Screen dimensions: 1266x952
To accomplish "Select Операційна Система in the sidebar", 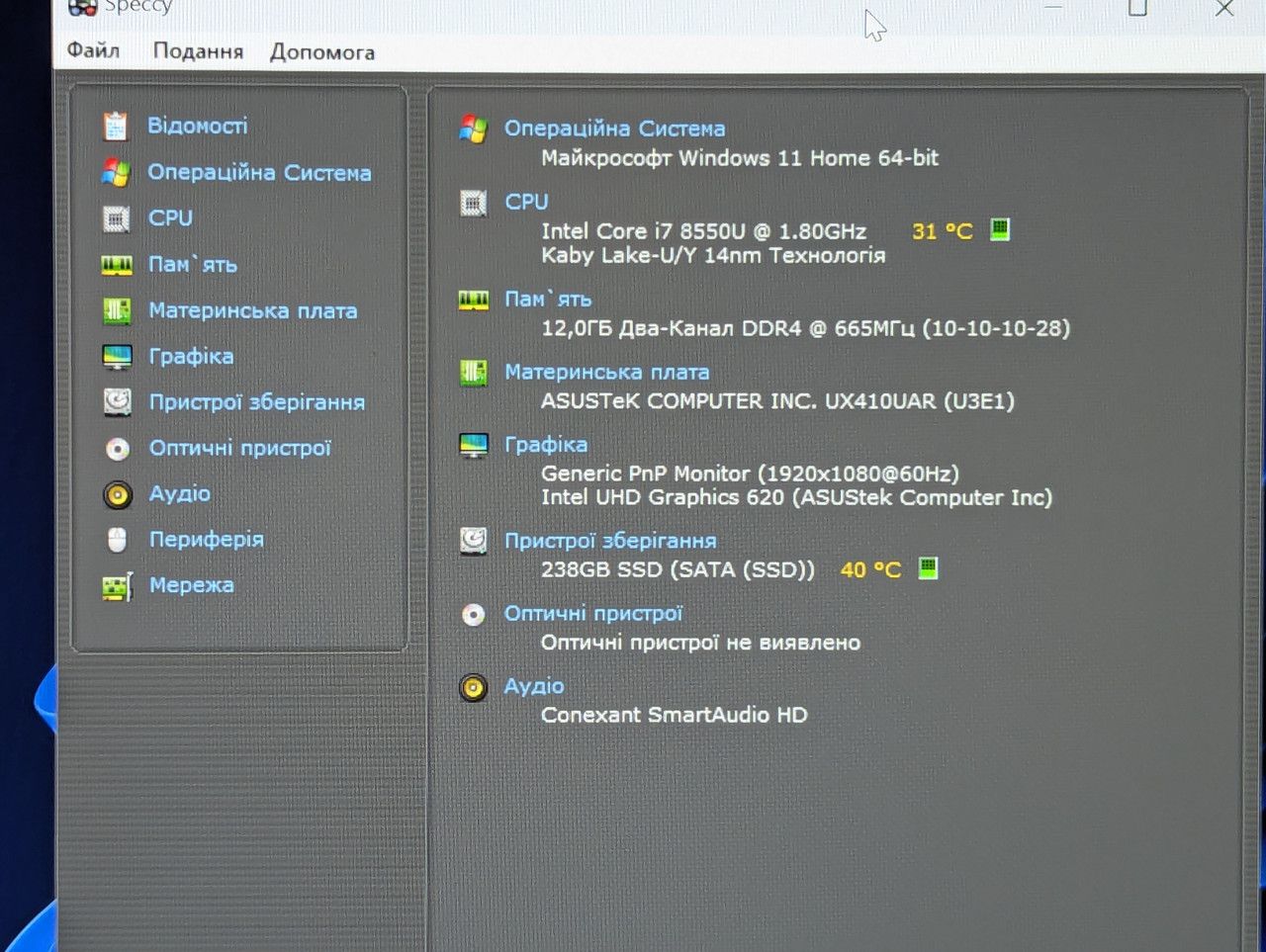I will (260, 172).
